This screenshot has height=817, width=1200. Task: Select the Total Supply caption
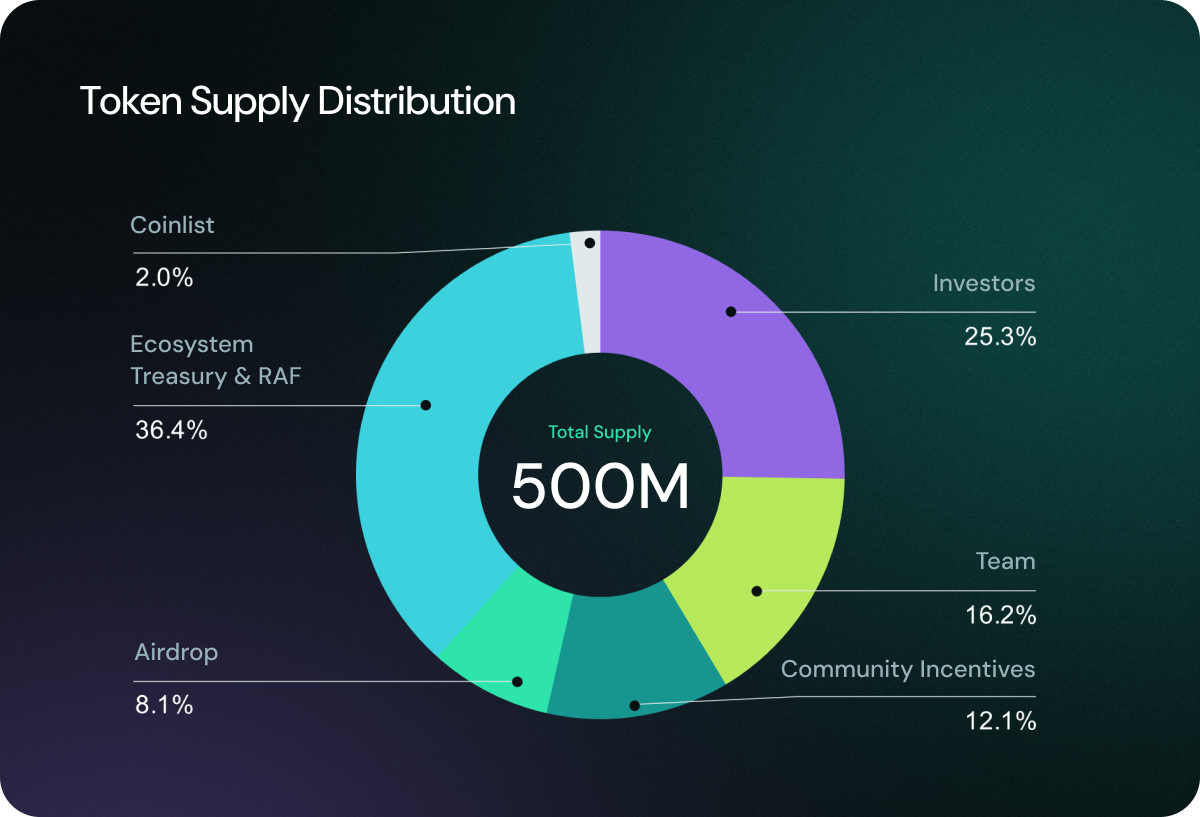pos(601,432)
